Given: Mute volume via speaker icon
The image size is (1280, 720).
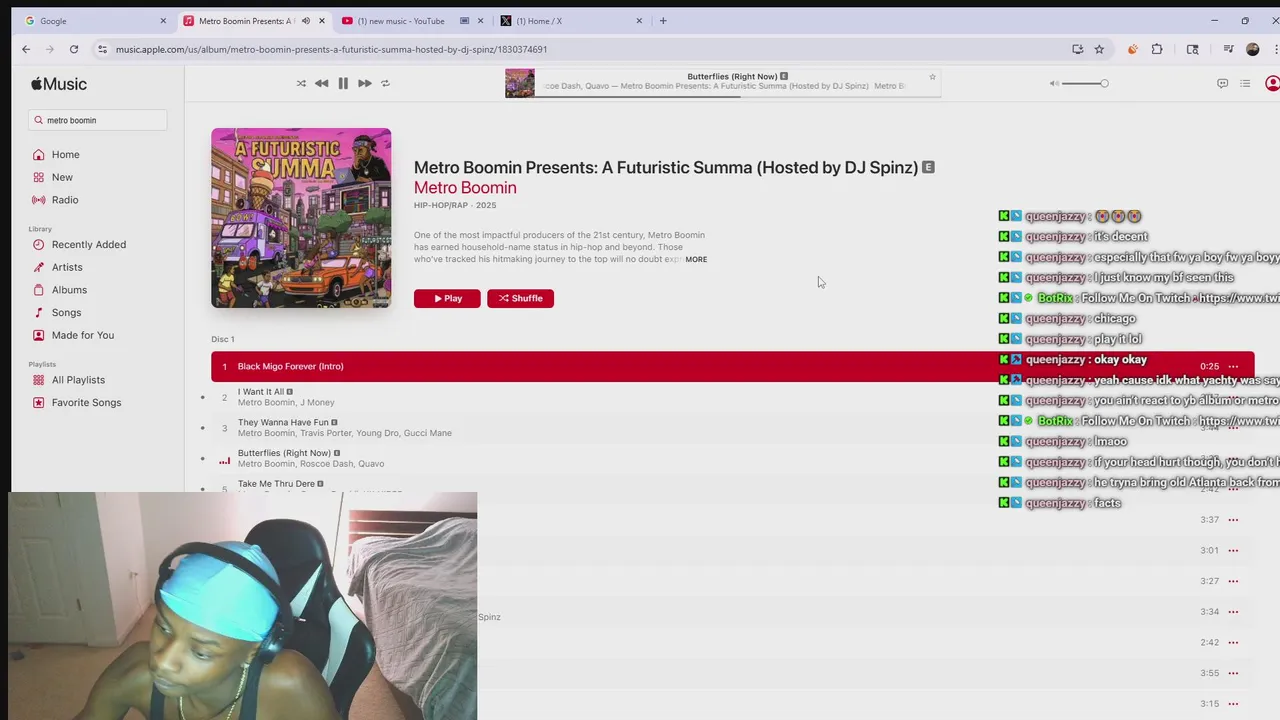Looking at the screenshot, I should (x=1054, y=83).
